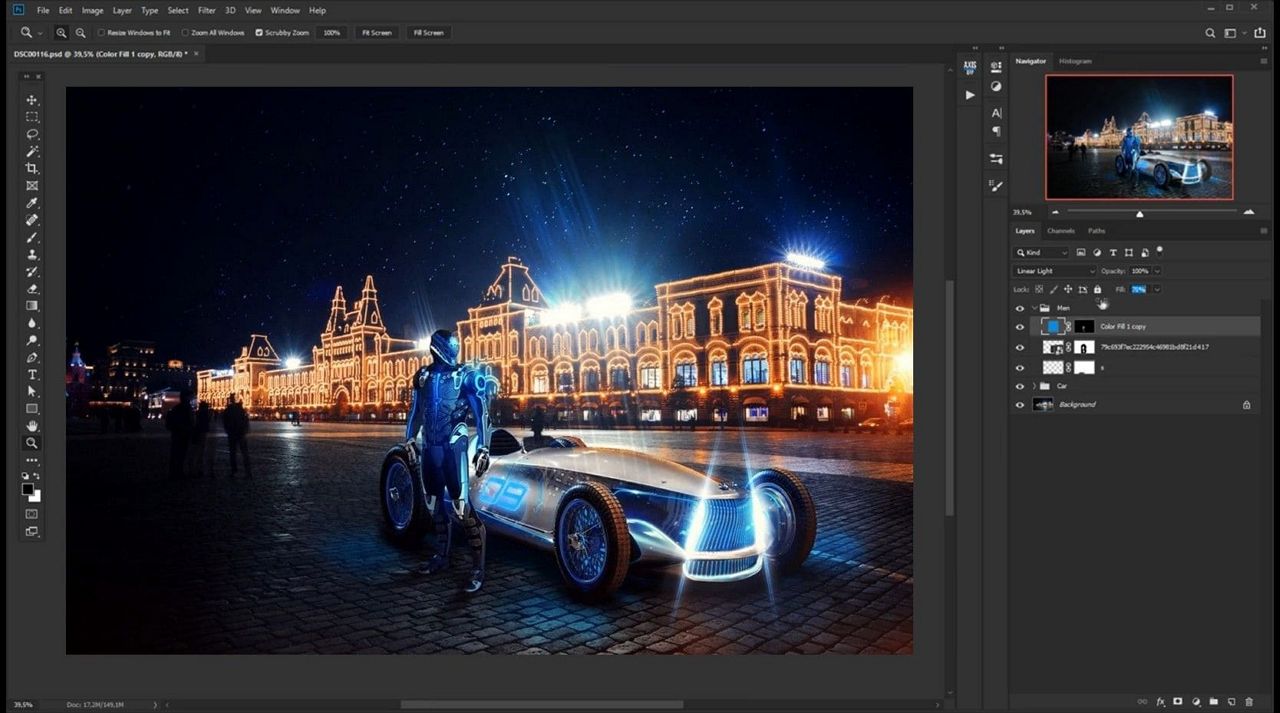The image size is (1280, 713).
Task: Open the Filter menu
Action: [206, 10]
